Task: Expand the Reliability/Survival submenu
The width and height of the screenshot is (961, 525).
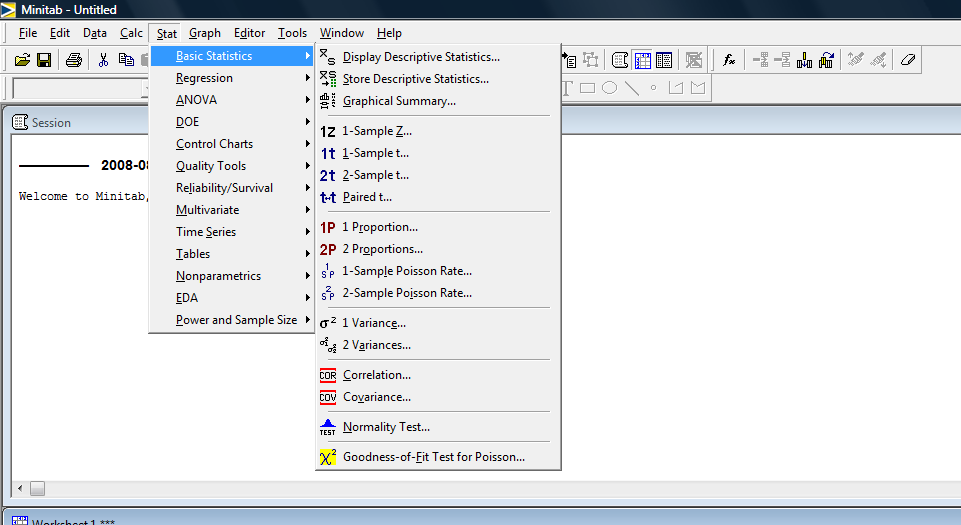Action: [232, 188]
